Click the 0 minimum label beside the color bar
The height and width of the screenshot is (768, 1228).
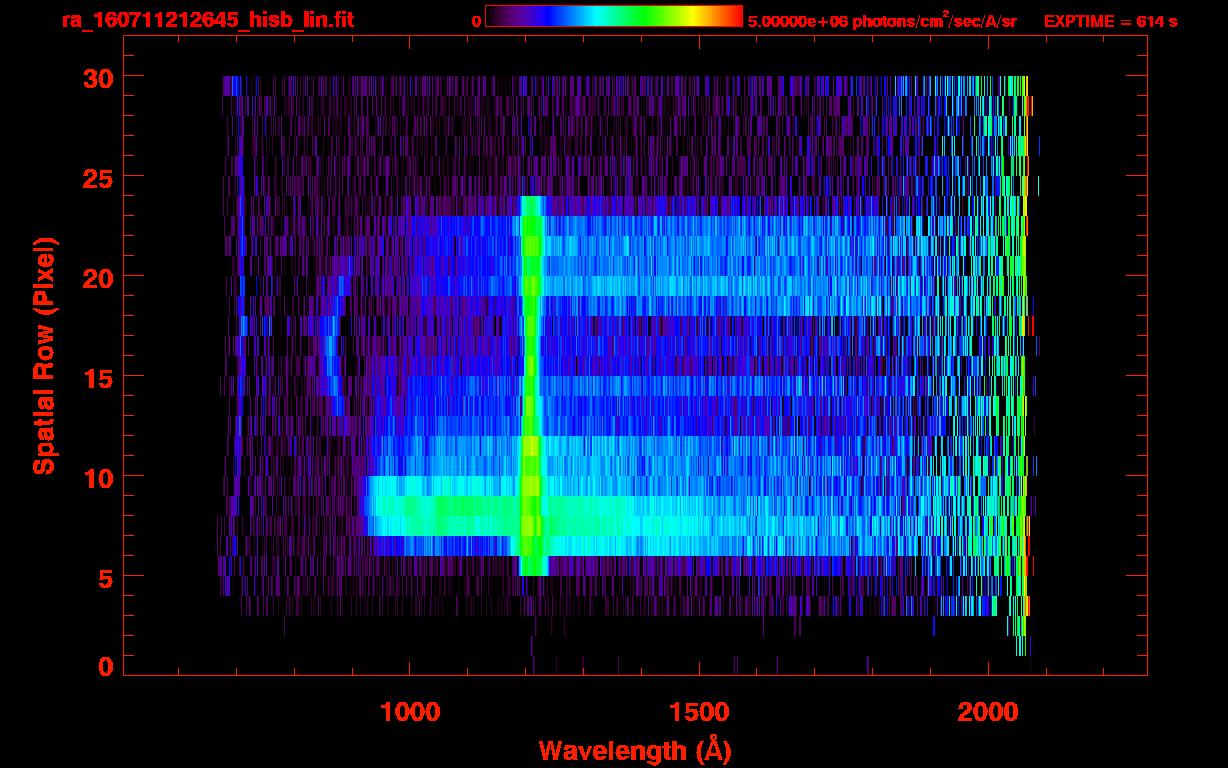[476, 21]
